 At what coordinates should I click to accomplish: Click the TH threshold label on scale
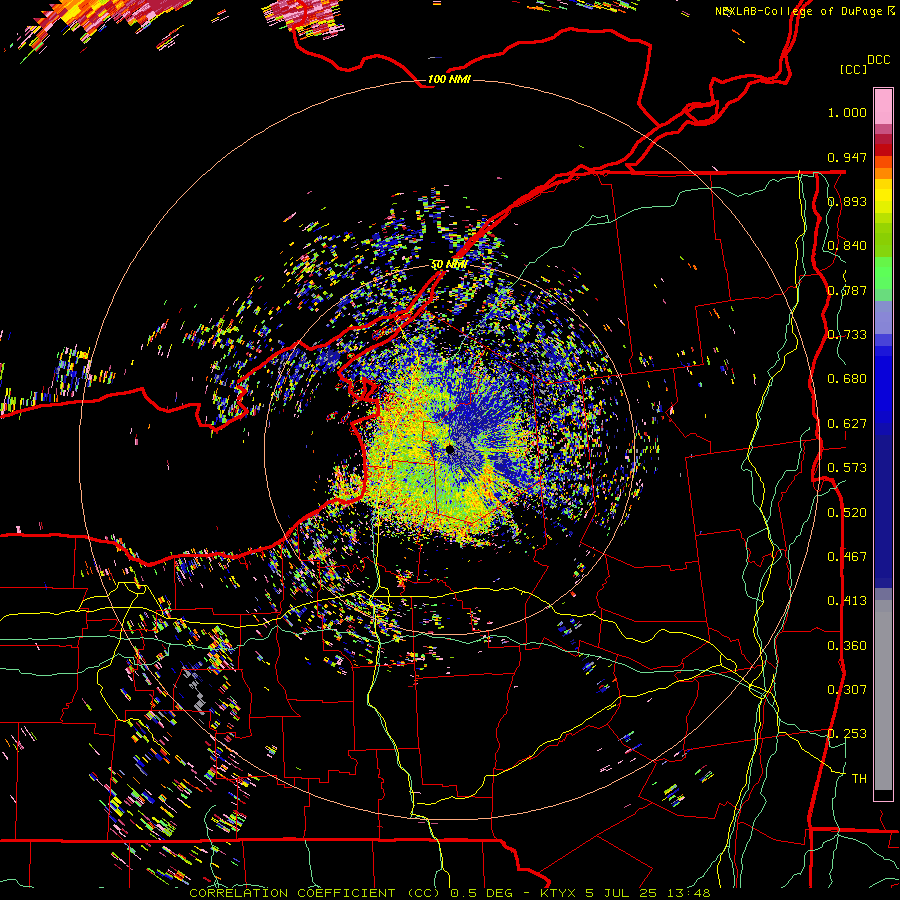(x=859, y=779)
